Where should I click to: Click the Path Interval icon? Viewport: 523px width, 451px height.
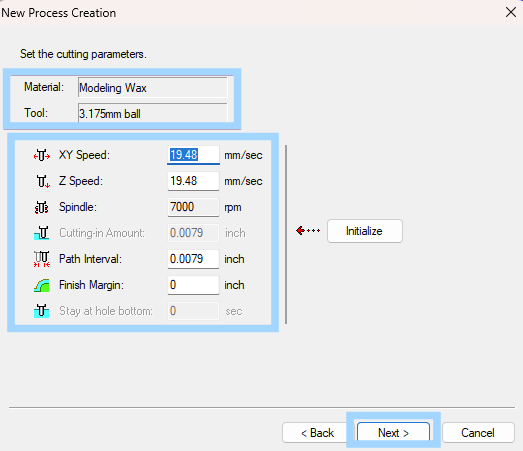point(42,259)
